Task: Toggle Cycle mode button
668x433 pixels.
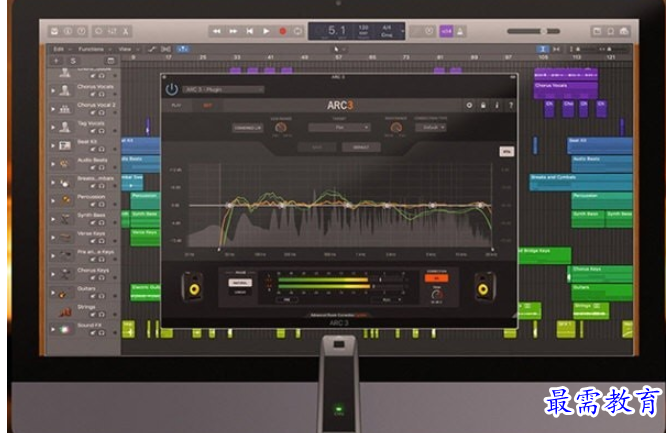Action: [298, 31]
